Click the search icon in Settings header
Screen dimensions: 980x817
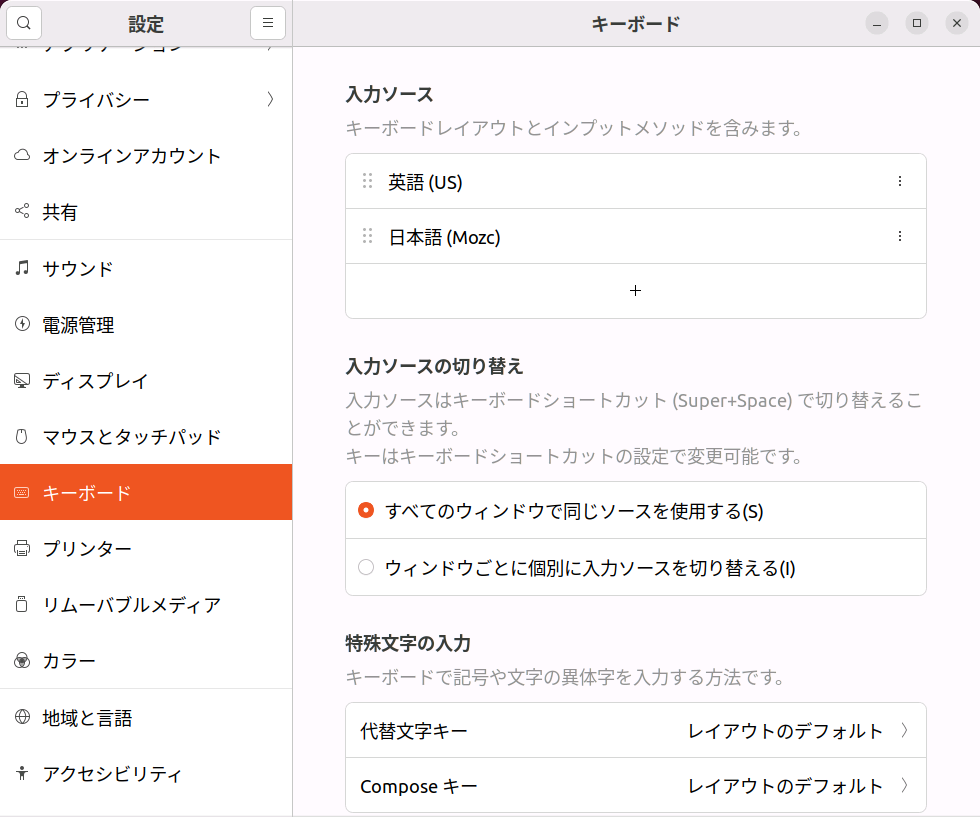[24, 23]
